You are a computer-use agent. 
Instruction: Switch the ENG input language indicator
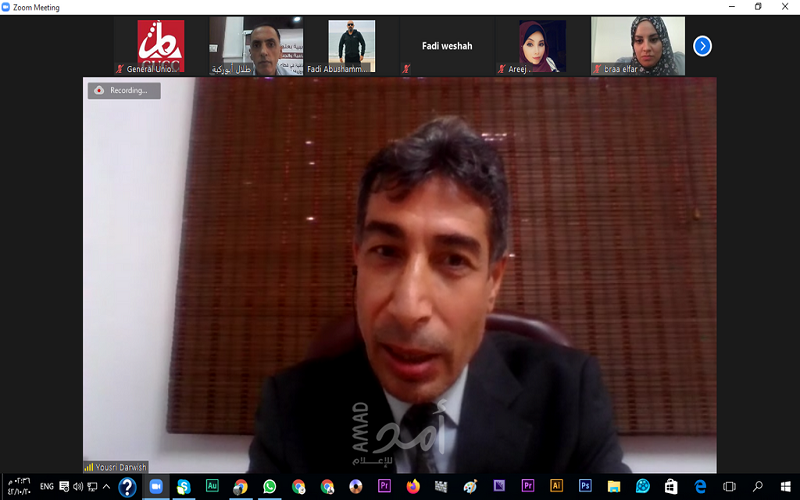point(46,487)
